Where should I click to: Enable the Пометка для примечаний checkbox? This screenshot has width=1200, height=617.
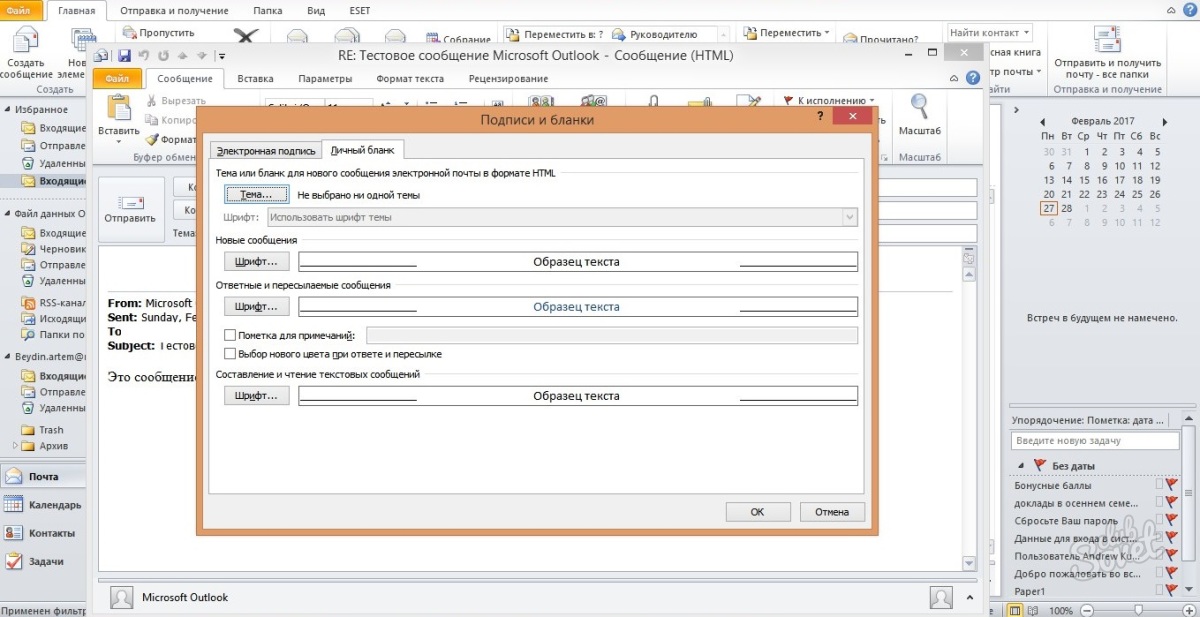point(231,336)
